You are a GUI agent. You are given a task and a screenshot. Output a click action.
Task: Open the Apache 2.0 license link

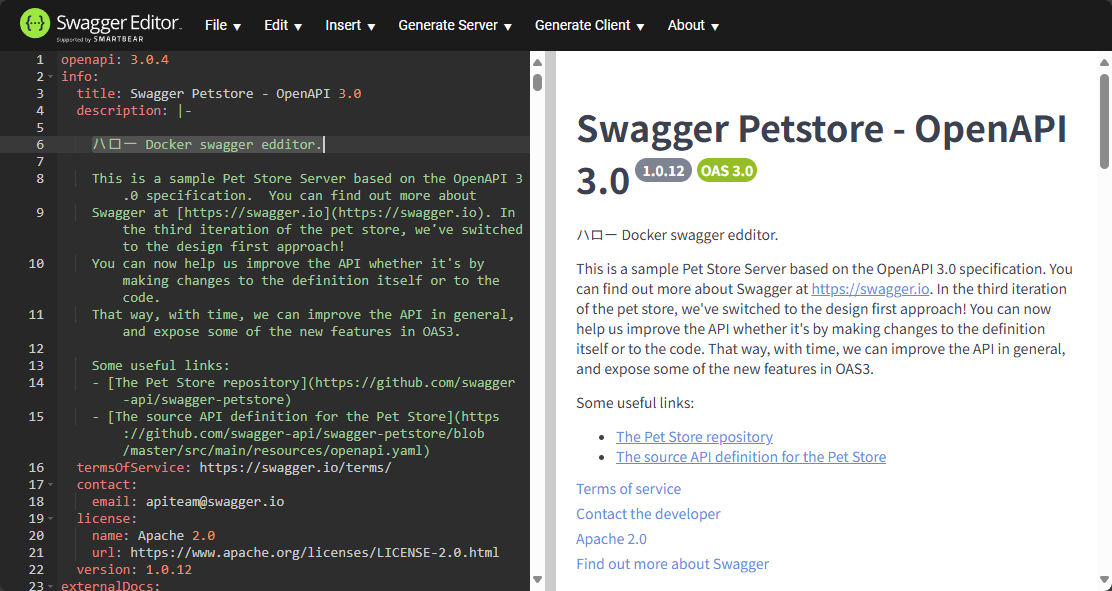pyautogui.click(x=611, y=538)
